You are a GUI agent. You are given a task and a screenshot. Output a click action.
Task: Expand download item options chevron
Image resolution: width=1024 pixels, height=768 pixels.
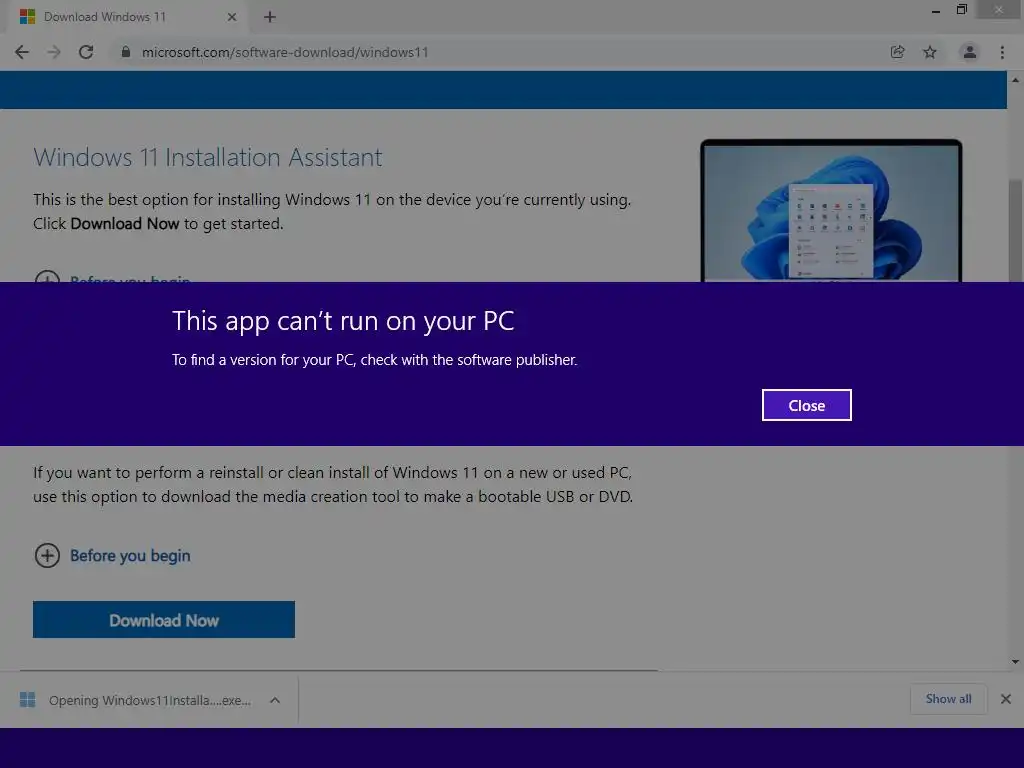275,700
